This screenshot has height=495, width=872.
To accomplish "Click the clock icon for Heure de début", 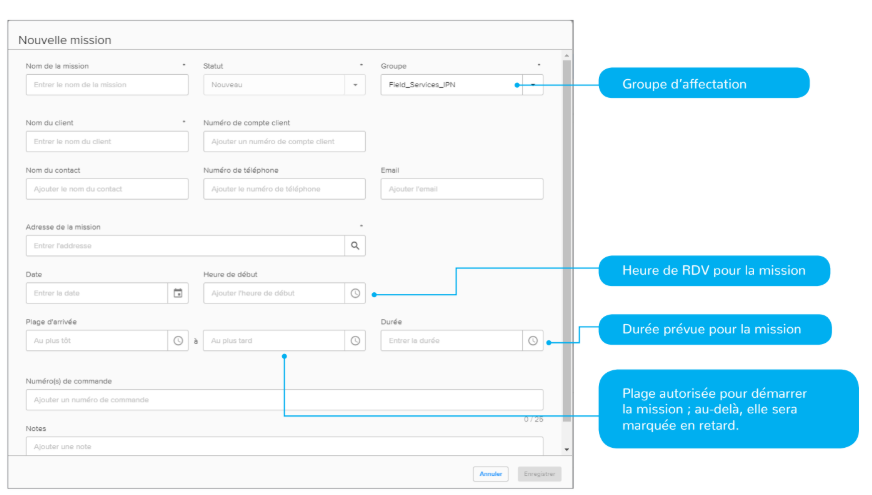I will (355, 293).
